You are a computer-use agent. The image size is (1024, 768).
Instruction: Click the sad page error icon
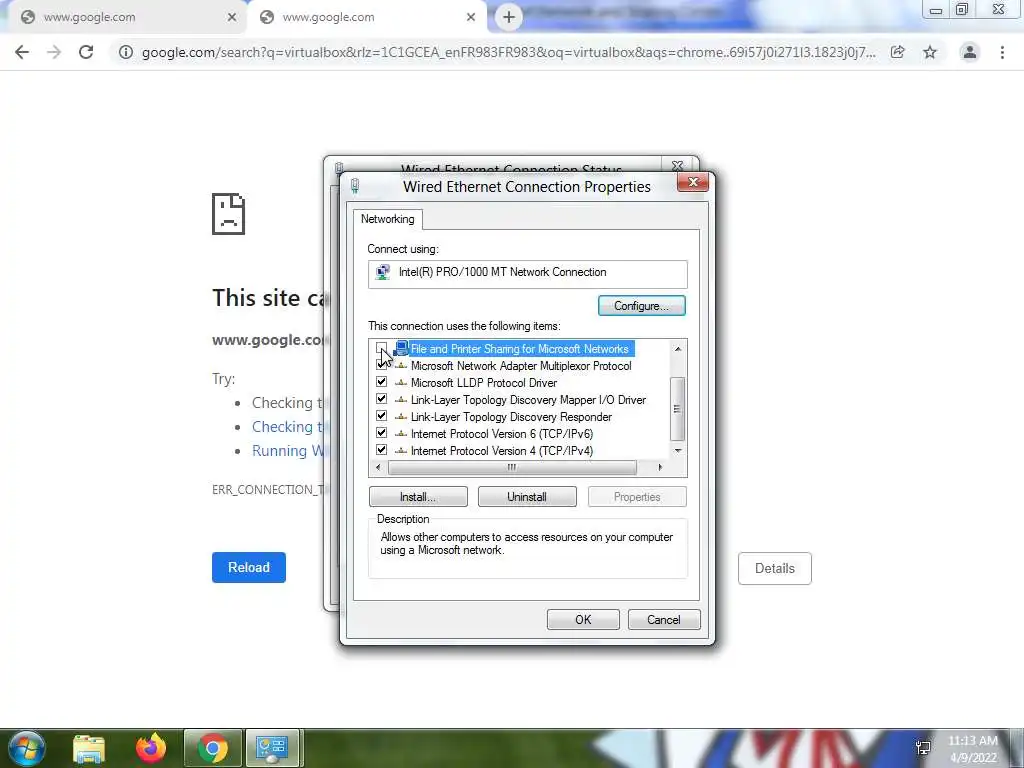pos(229,214)
